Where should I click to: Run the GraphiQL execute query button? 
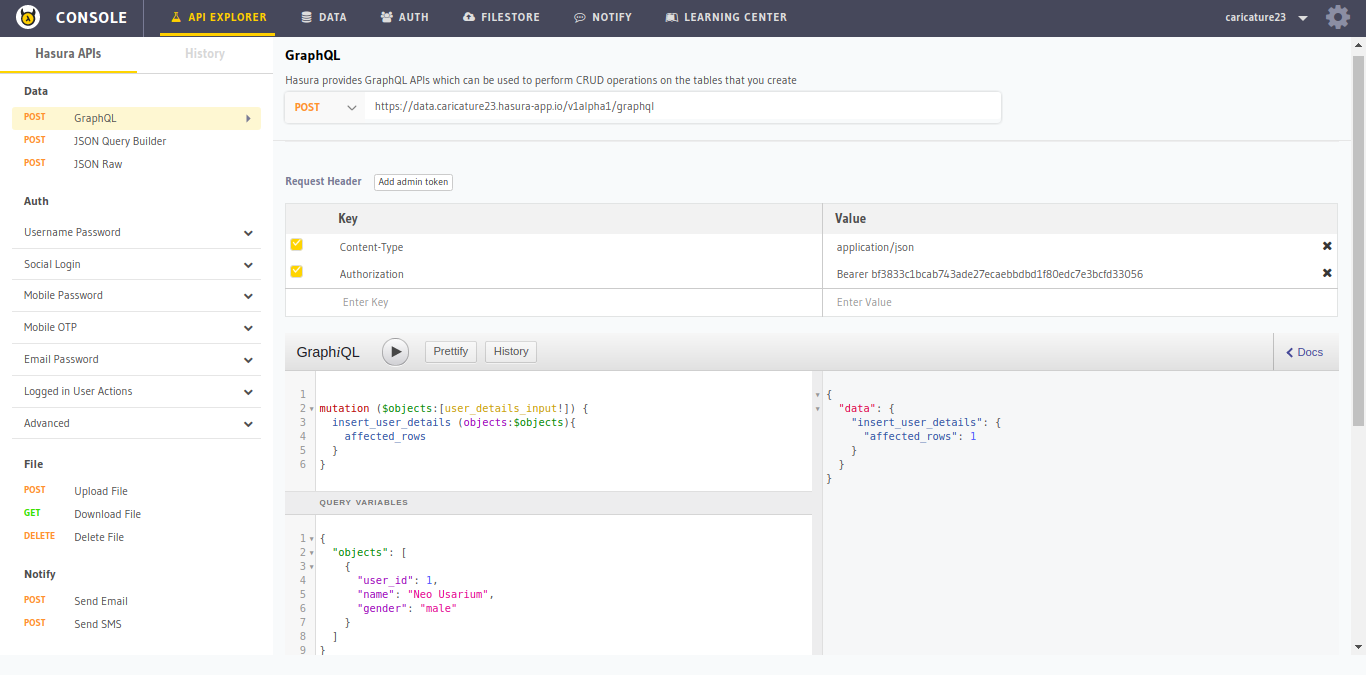point(395,351)
